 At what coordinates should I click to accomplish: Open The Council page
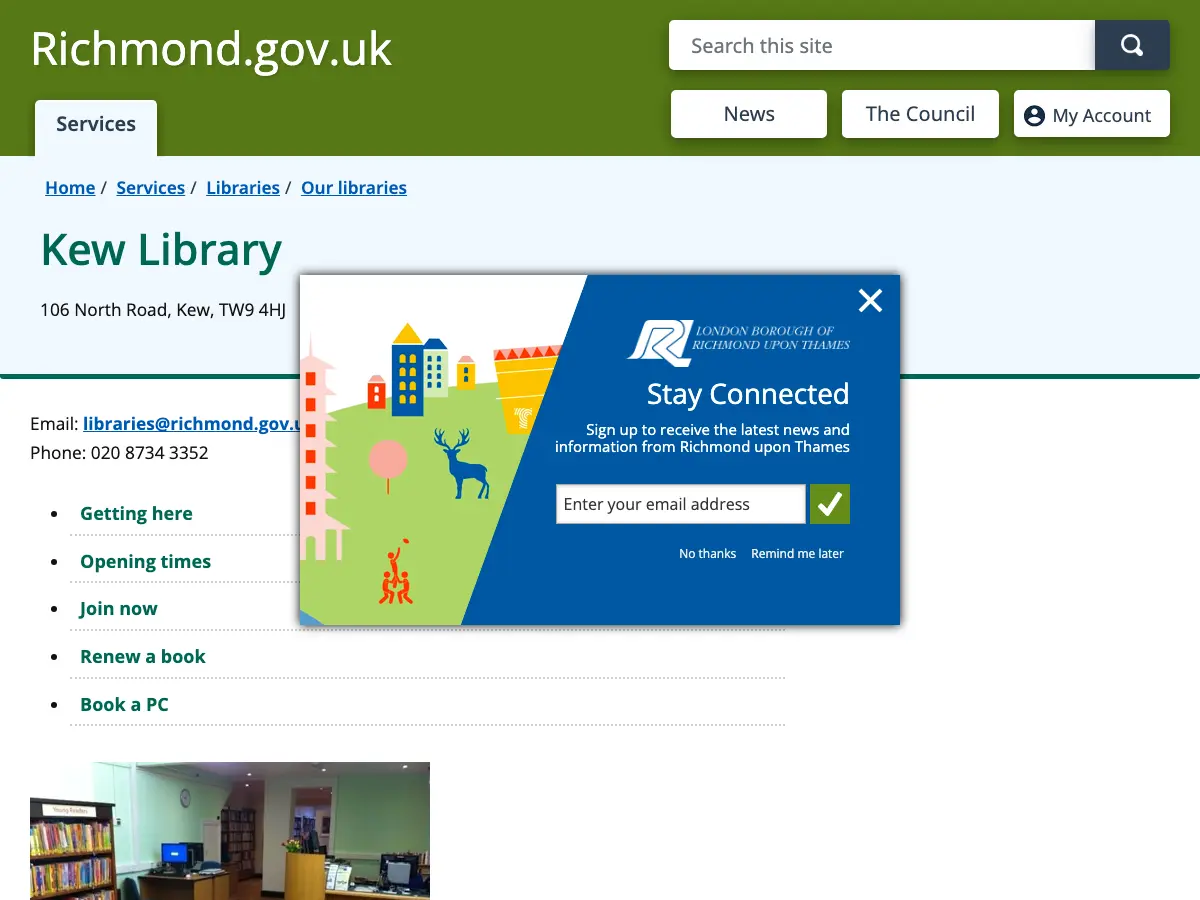920,114
